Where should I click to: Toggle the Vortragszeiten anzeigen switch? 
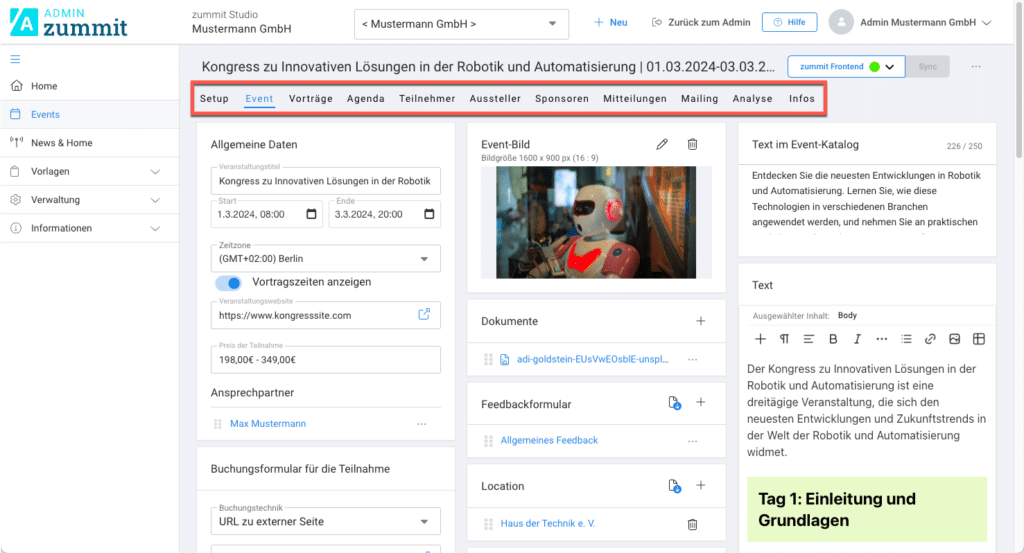(228, 283)
